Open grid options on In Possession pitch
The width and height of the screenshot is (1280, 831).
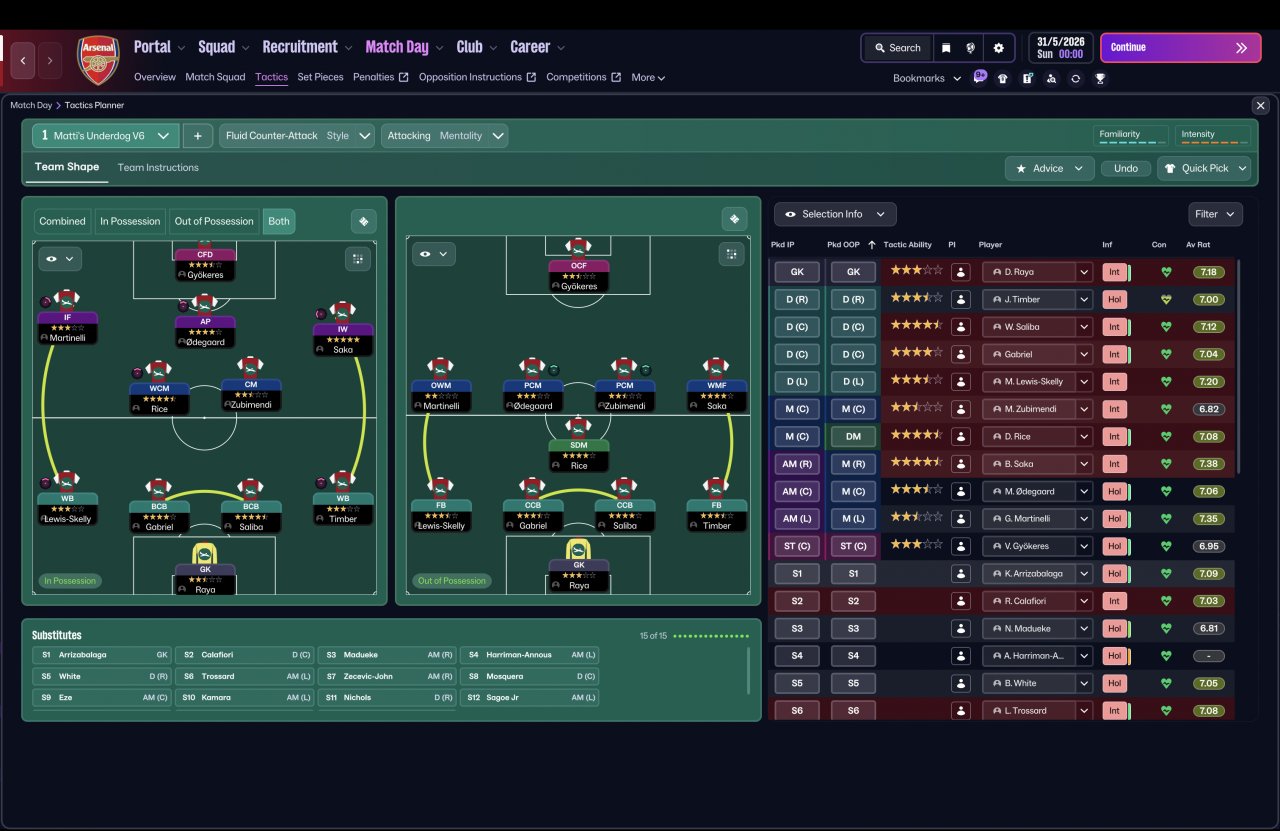coord(358,259)
